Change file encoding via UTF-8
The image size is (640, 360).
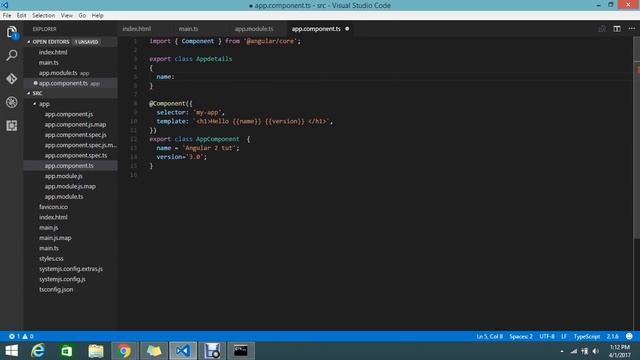547,336
